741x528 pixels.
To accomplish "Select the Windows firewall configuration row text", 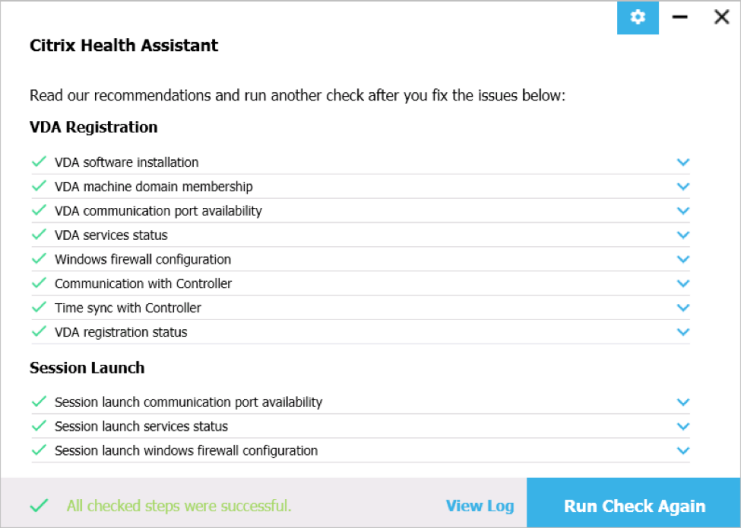I will click(x=143, y=259).
